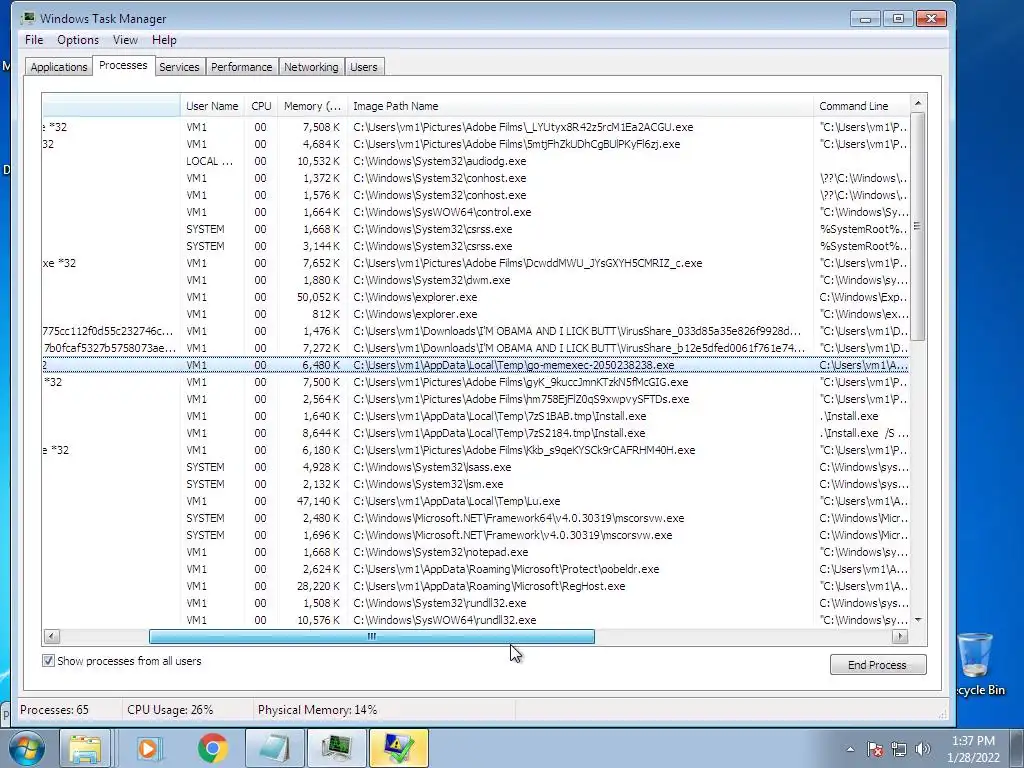Select VirusShare_b12e5dfed0061f761e74 row
1024x768 pixels.
(475, 348)
